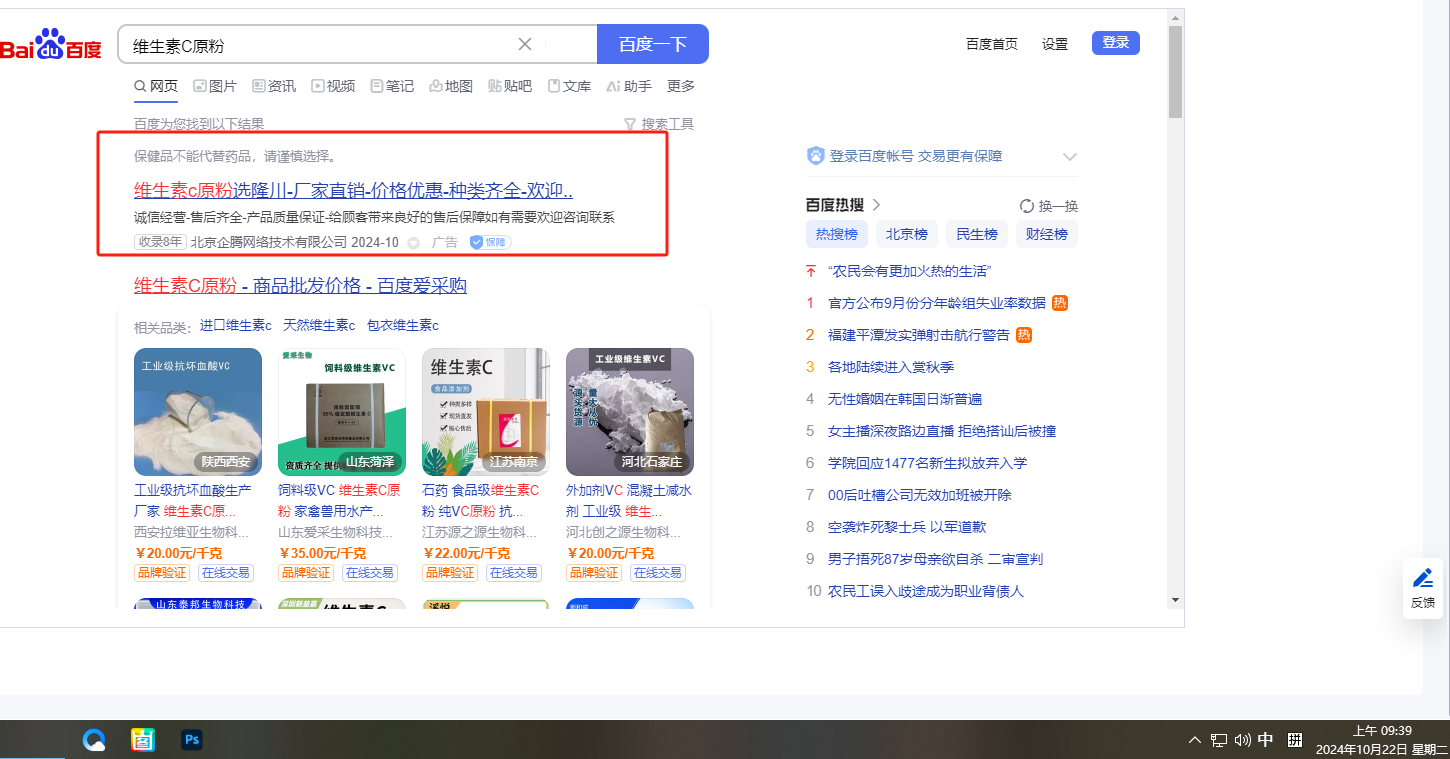Click the network icon in the system tray

point(1219,740)
